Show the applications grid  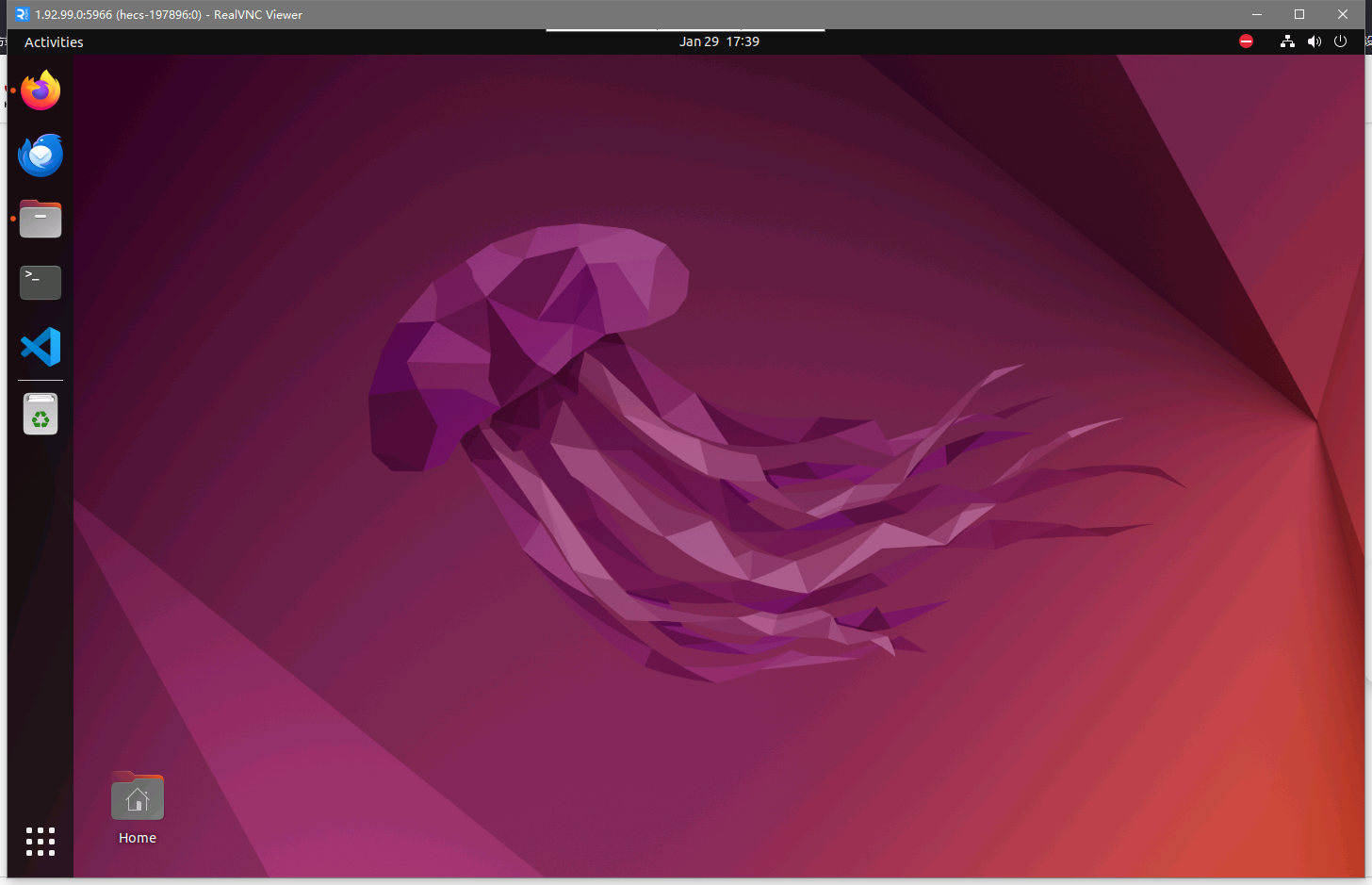click(41, 841)
